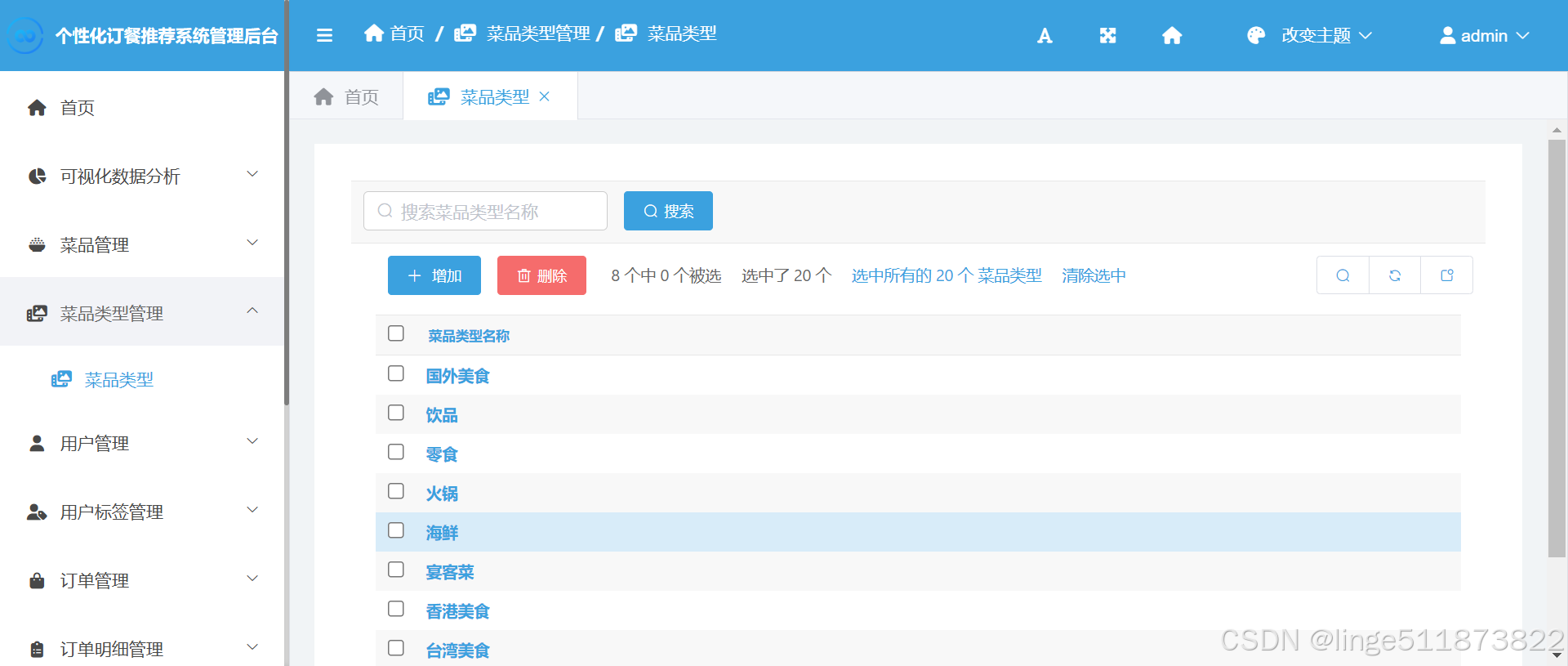
Task: Click the images icon beside 菜品类型管理
Action: [37, 313]
